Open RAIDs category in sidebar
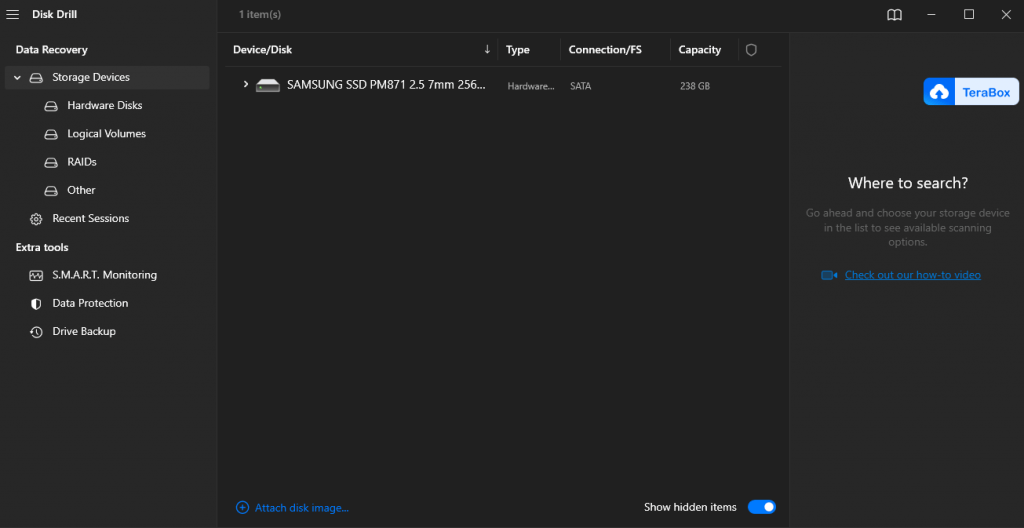The width and height of the screenshot is (1024, 528). pyautogui.click(x=82, y=162)
